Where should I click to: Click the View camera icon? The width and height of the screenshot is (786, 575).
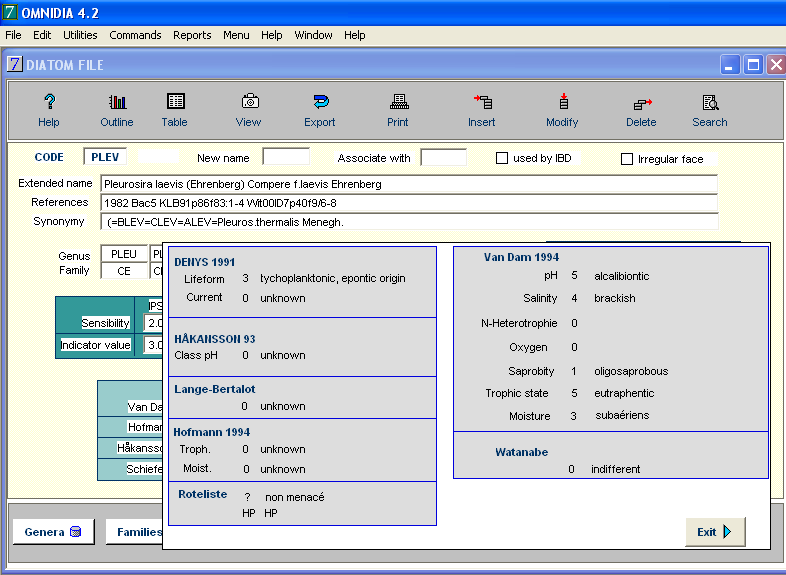coord(250,101)
